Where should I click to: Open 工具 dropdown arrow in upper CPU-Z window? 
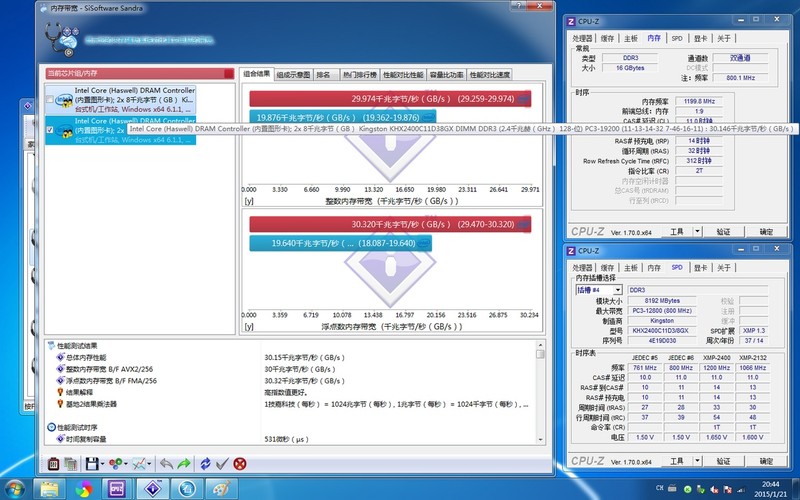coord(697,232)
